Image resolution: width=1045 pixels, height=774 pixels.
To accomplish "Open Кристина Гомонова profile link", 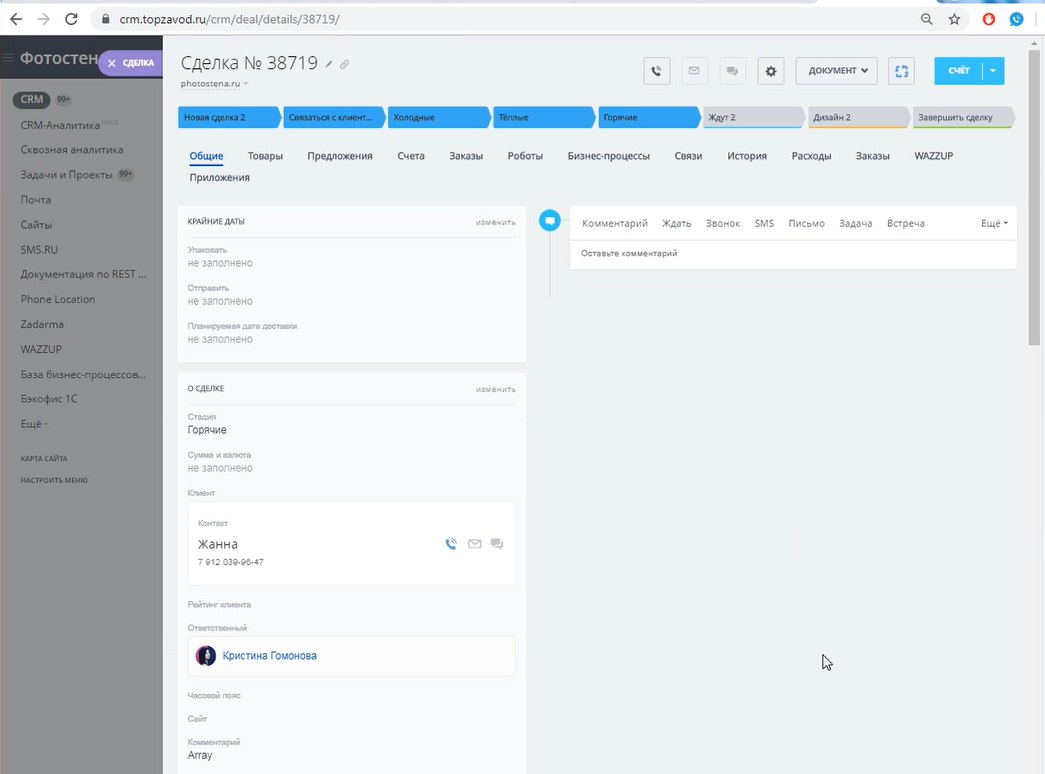I will point(269,656).
